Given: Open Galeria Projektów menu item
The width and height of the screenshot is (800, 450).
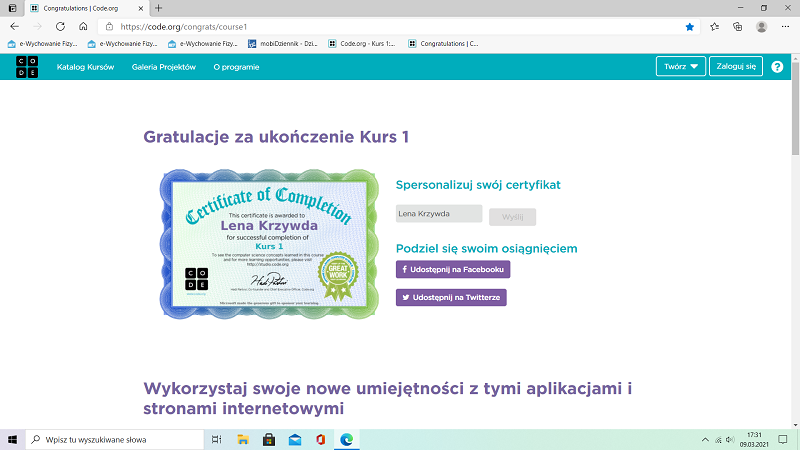Looking at the screenshot, I should [x=164, y=67].
